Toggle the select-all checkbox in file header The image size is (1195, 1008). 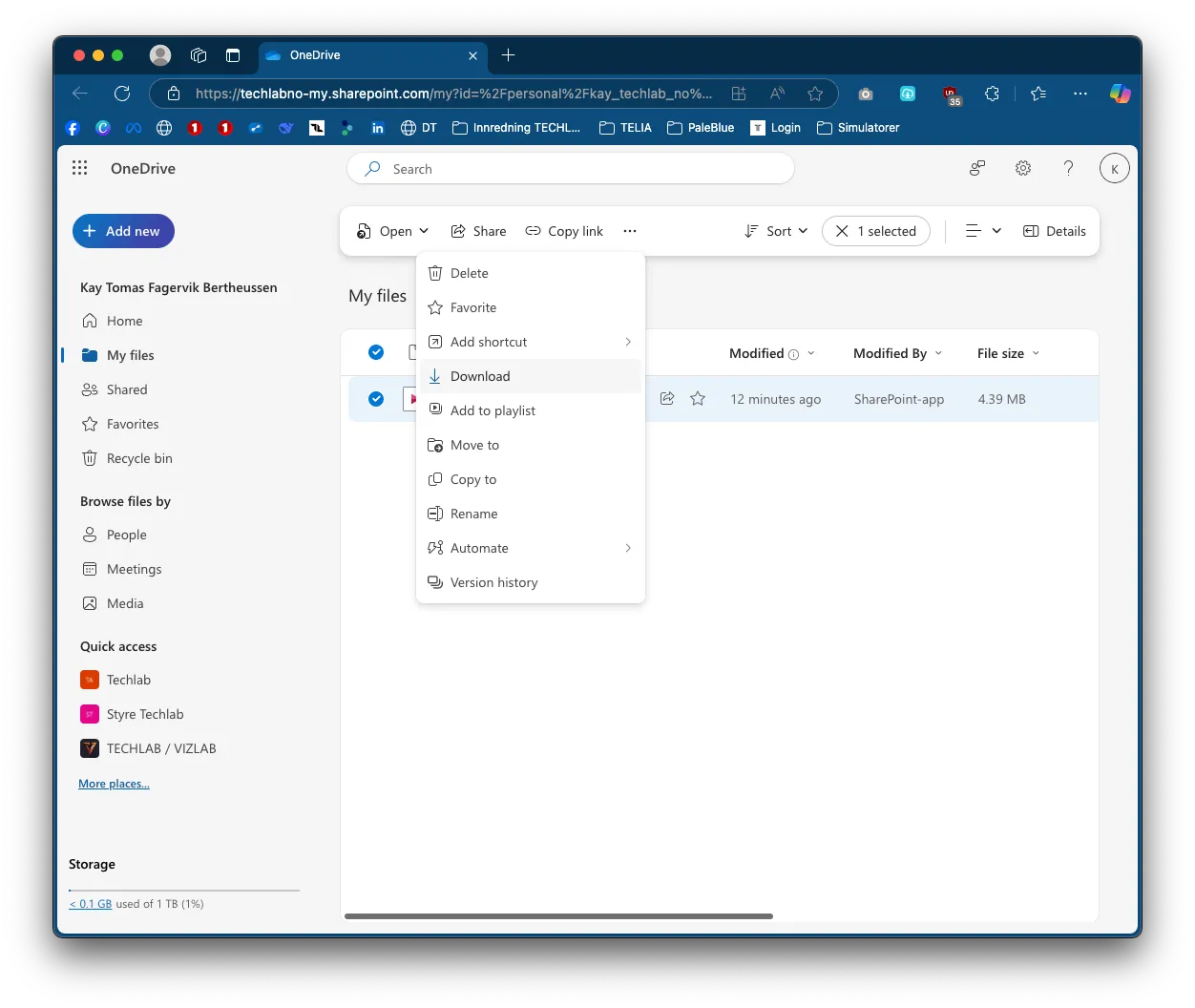click(376, 352)
